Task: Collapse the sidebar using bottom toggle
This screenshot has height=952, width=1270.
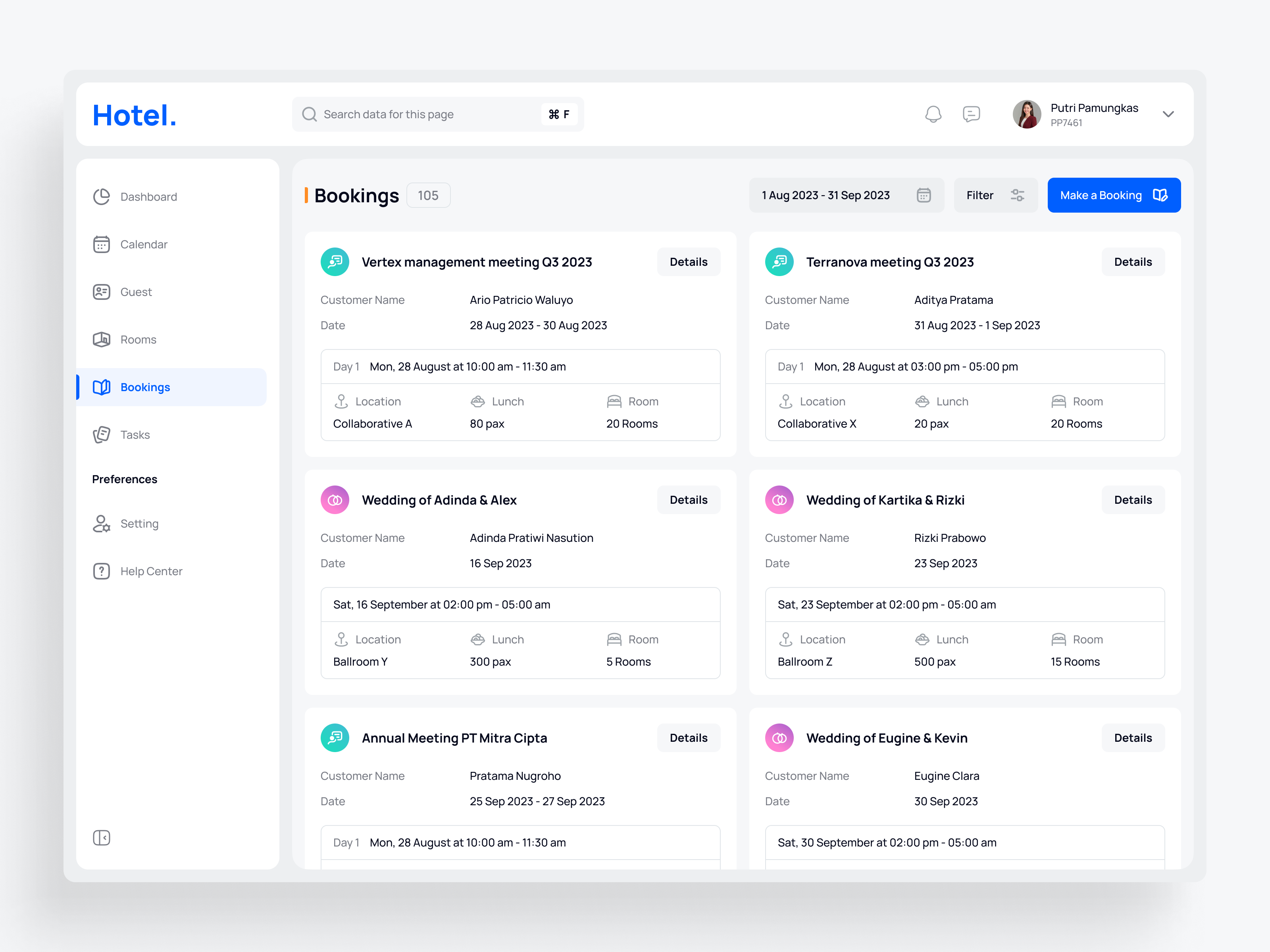Action: (x=102, y=838)
